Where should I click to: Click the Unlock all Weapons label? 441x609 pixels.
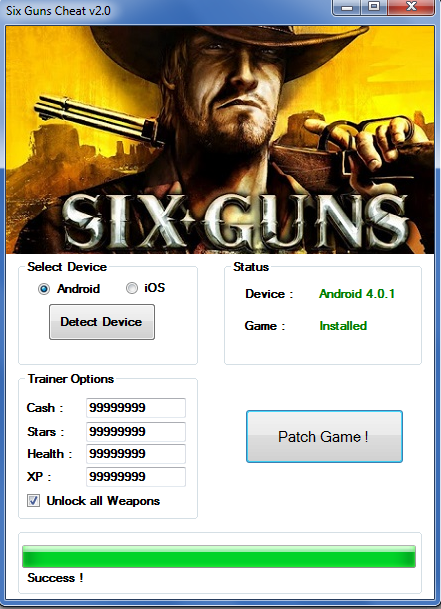(103, 501)
